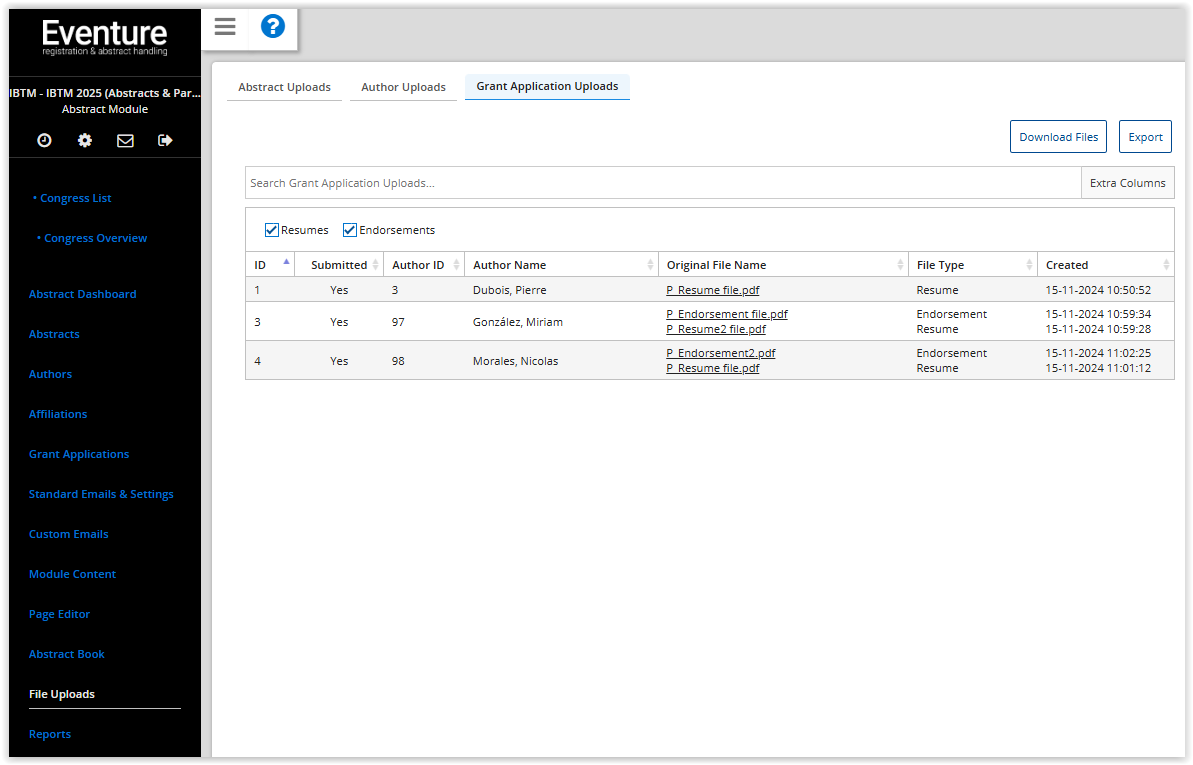Toggle the Resumes checkbox
1193x765 pixels.
pyautogui.click(x=272, y=230)
